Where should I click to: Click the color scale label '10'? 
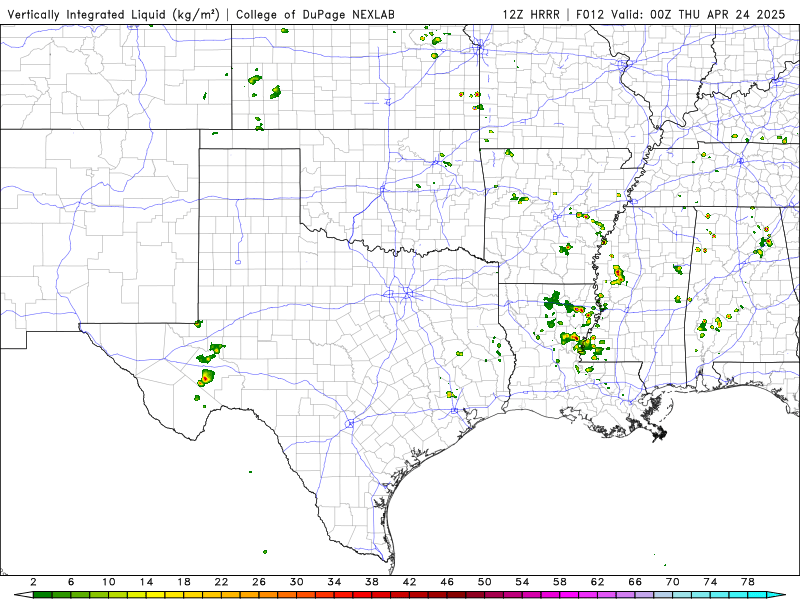[x=109, y=582]
